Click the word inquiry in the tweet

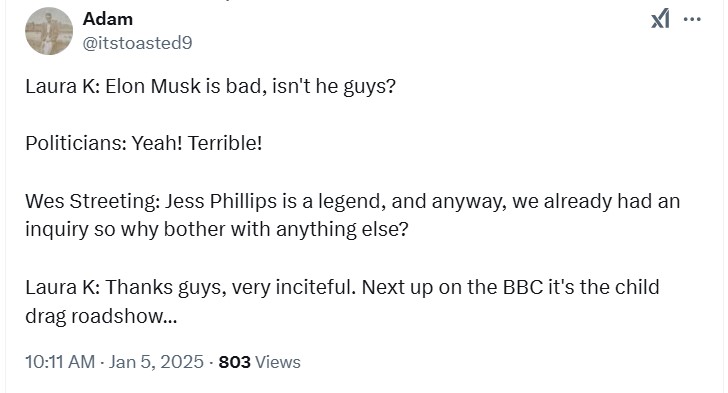tap(57, 229)
